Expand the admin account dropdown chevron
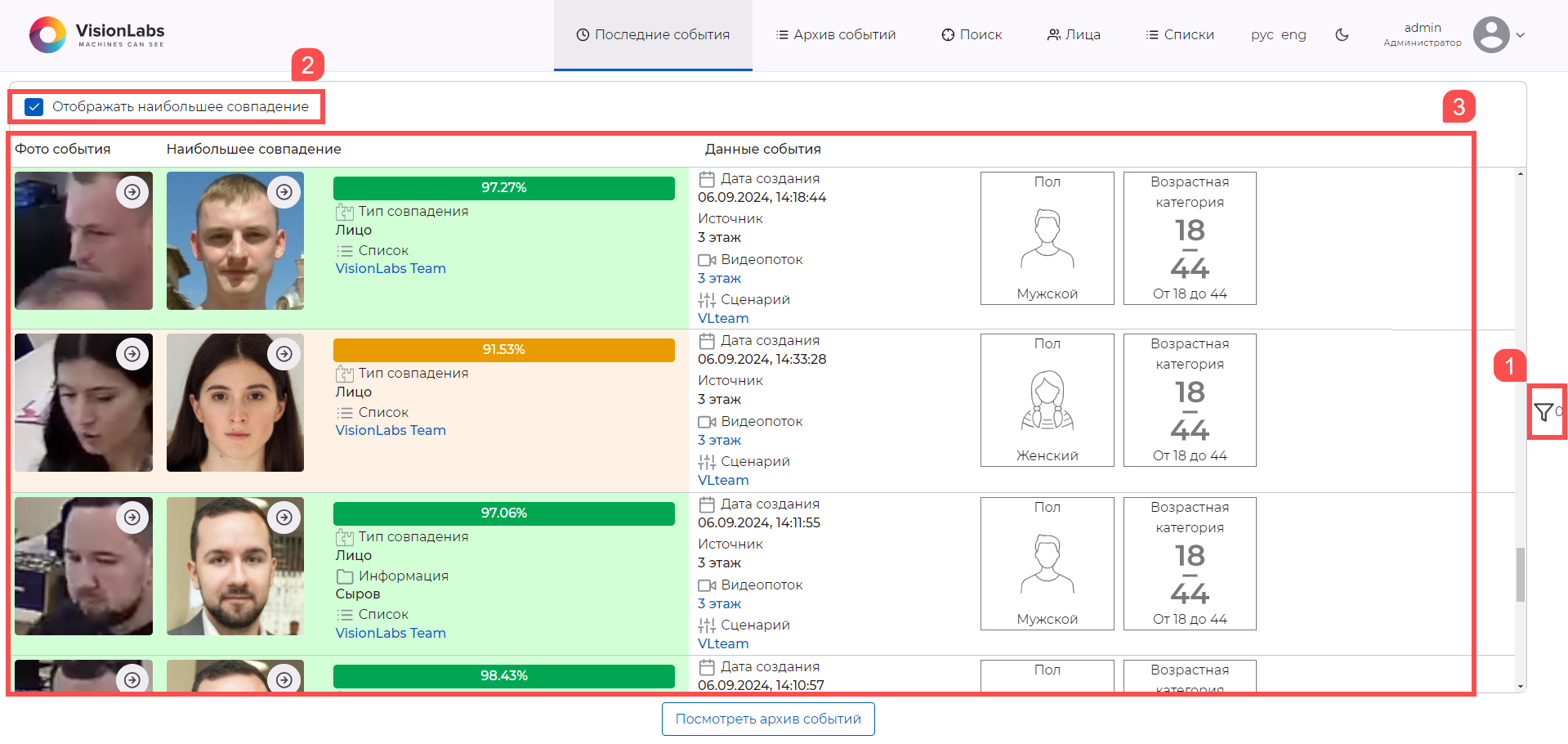 point(1521,35)
